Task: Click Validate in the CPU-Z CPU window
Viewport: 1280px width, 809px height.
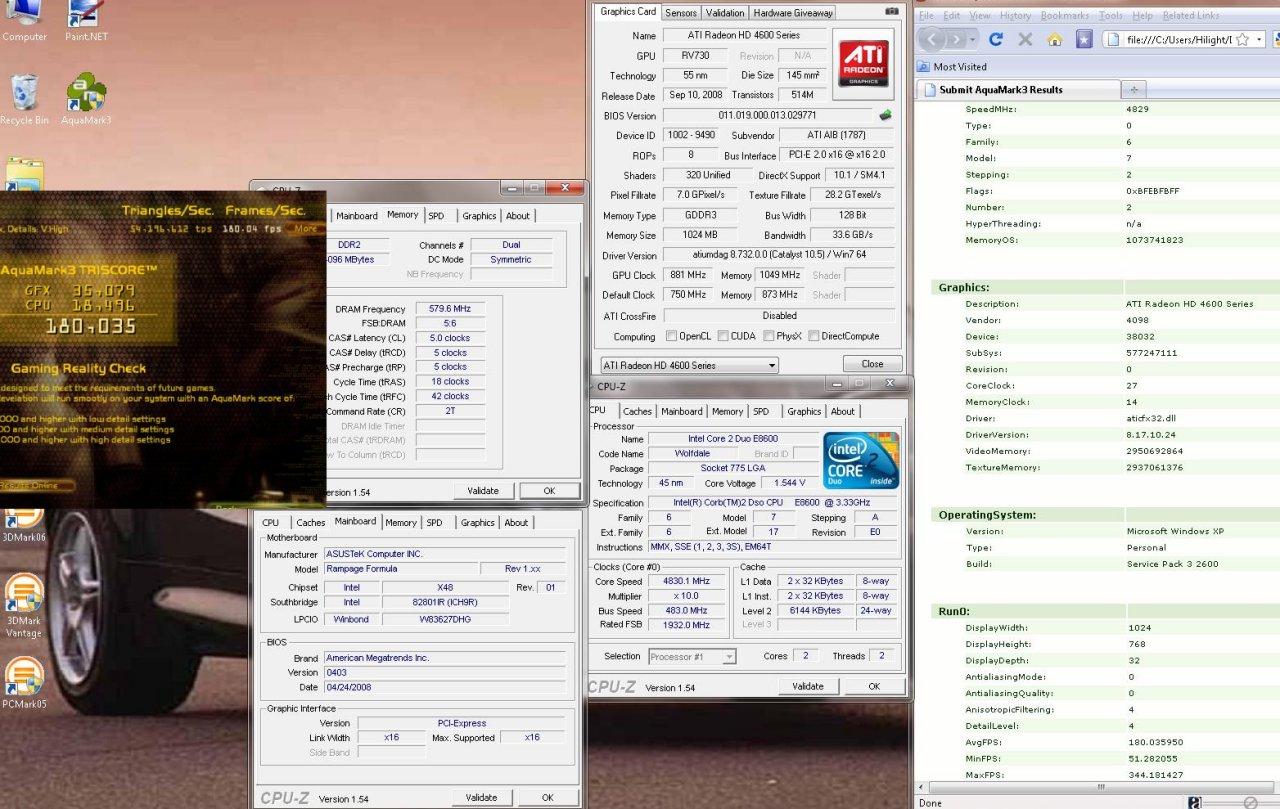Action: point(808,686)
